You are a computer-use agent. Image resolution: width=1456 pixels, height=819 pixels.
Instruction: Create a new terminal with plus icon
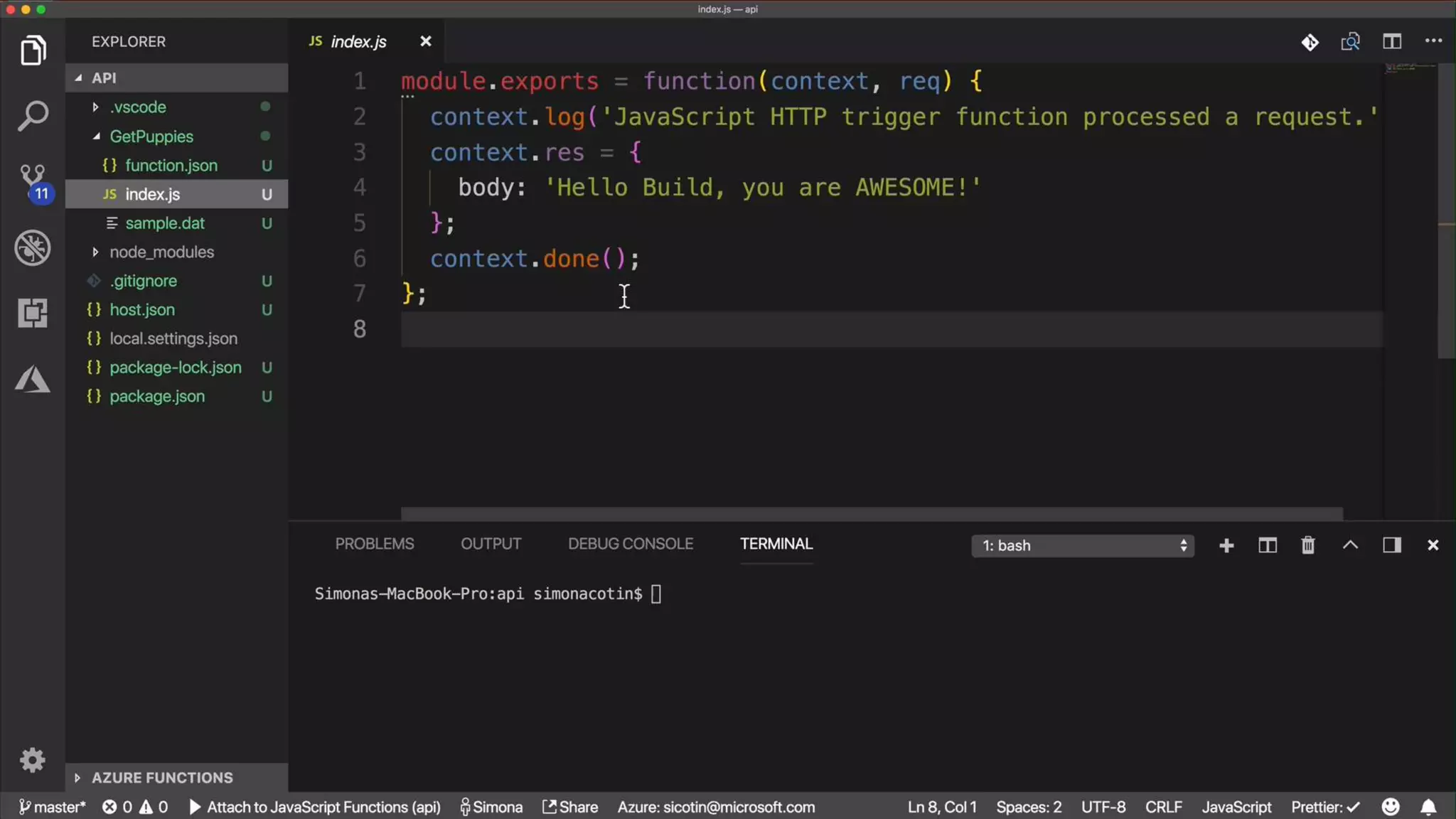[1226, 545]
